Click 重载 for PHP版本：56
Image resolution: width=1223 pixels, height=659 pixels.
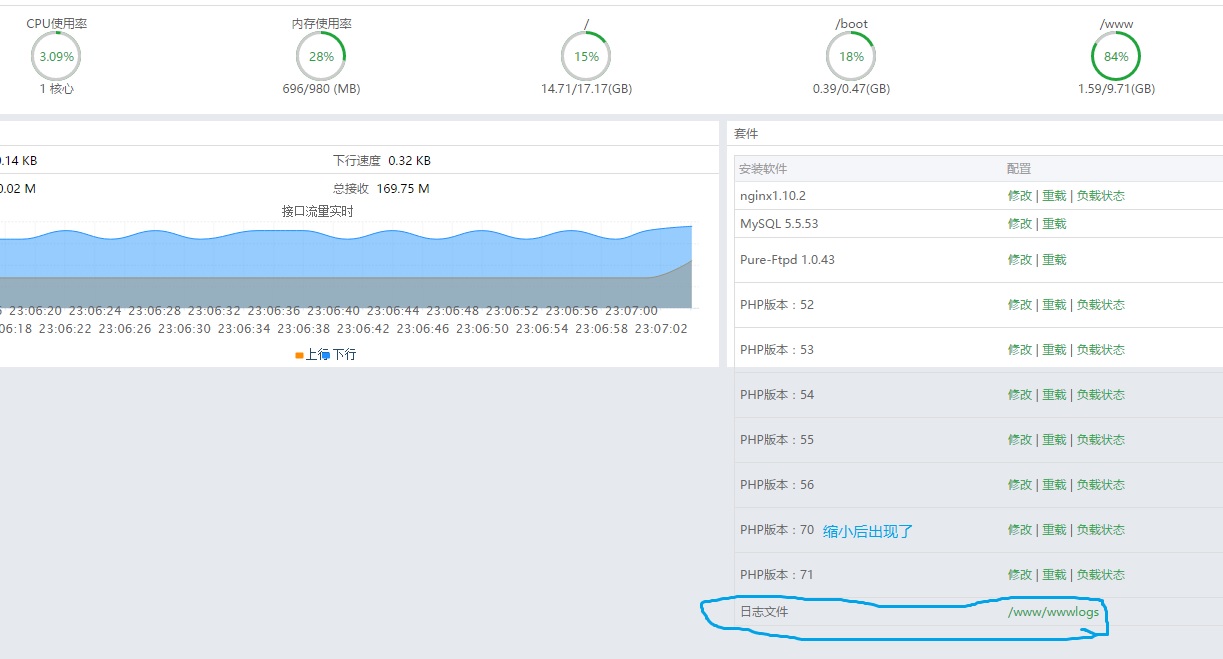[x=1054, y=485]
